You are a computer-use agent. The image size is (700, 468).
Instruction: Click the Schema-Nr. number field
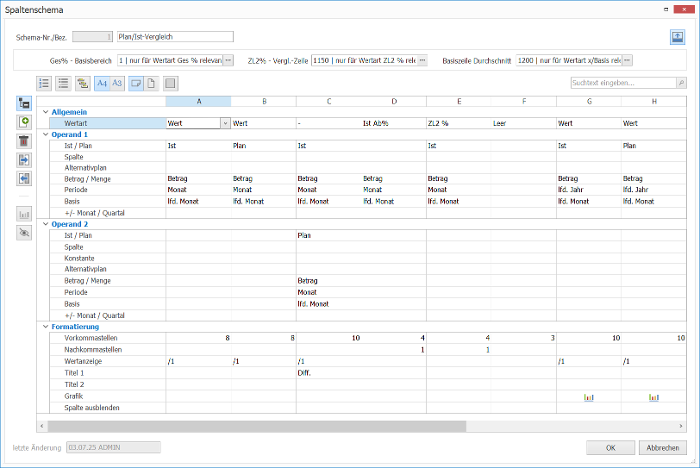(92, 37)
